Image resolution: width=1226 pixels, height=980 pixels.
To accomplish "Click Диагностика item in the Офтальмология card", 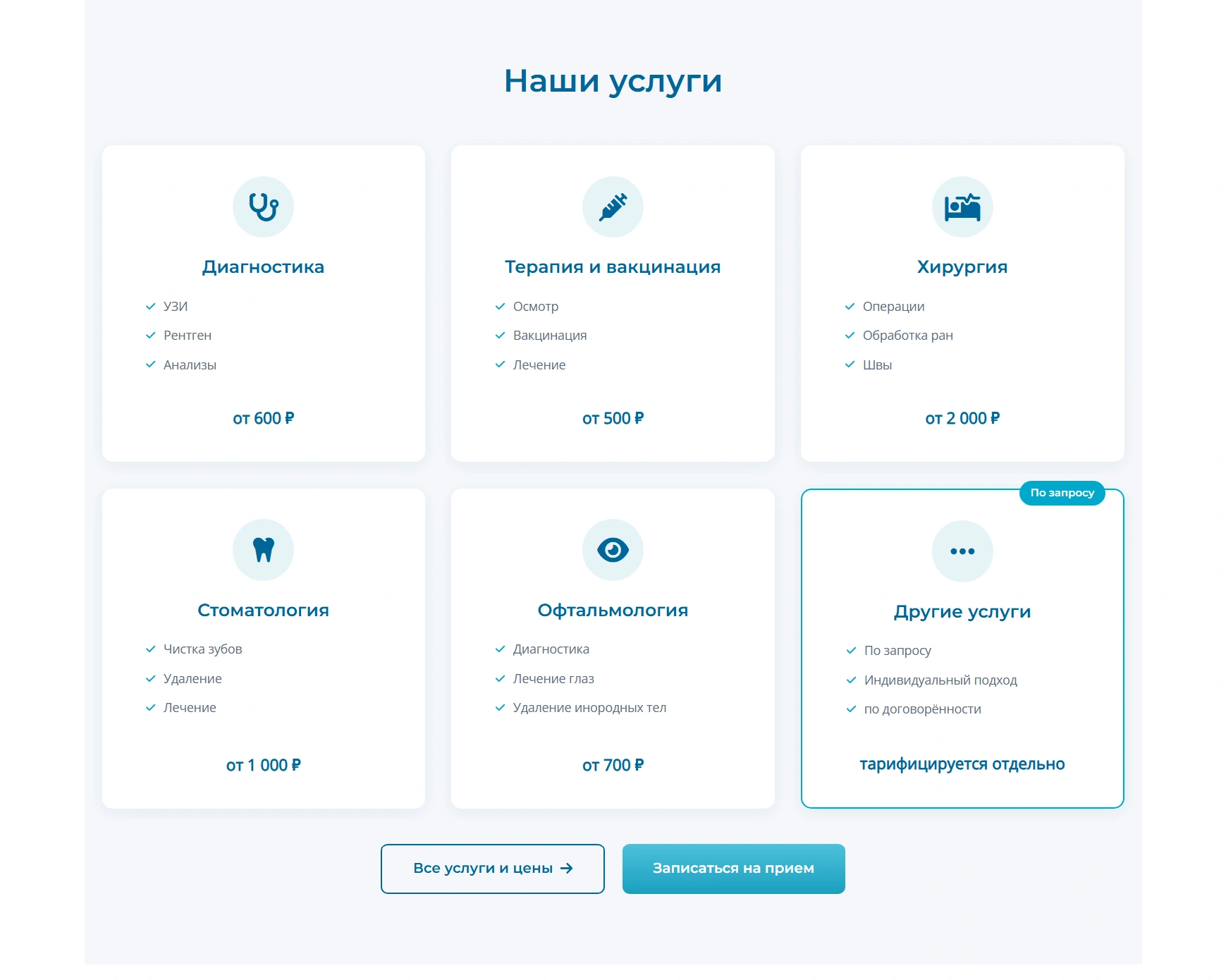I will (x=551, y=649).
